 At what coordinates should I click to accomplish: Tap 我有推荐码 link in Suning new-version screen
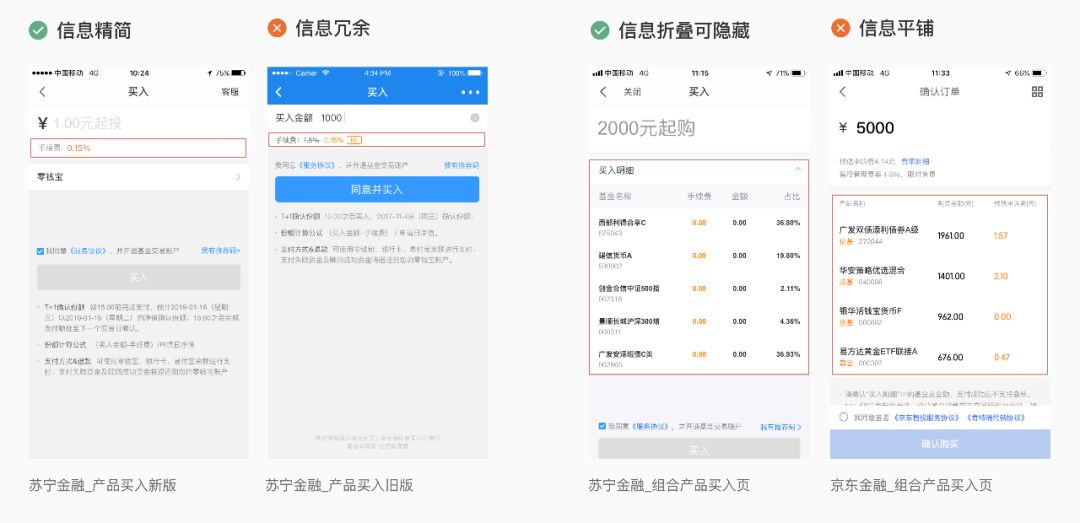point(220,251)
